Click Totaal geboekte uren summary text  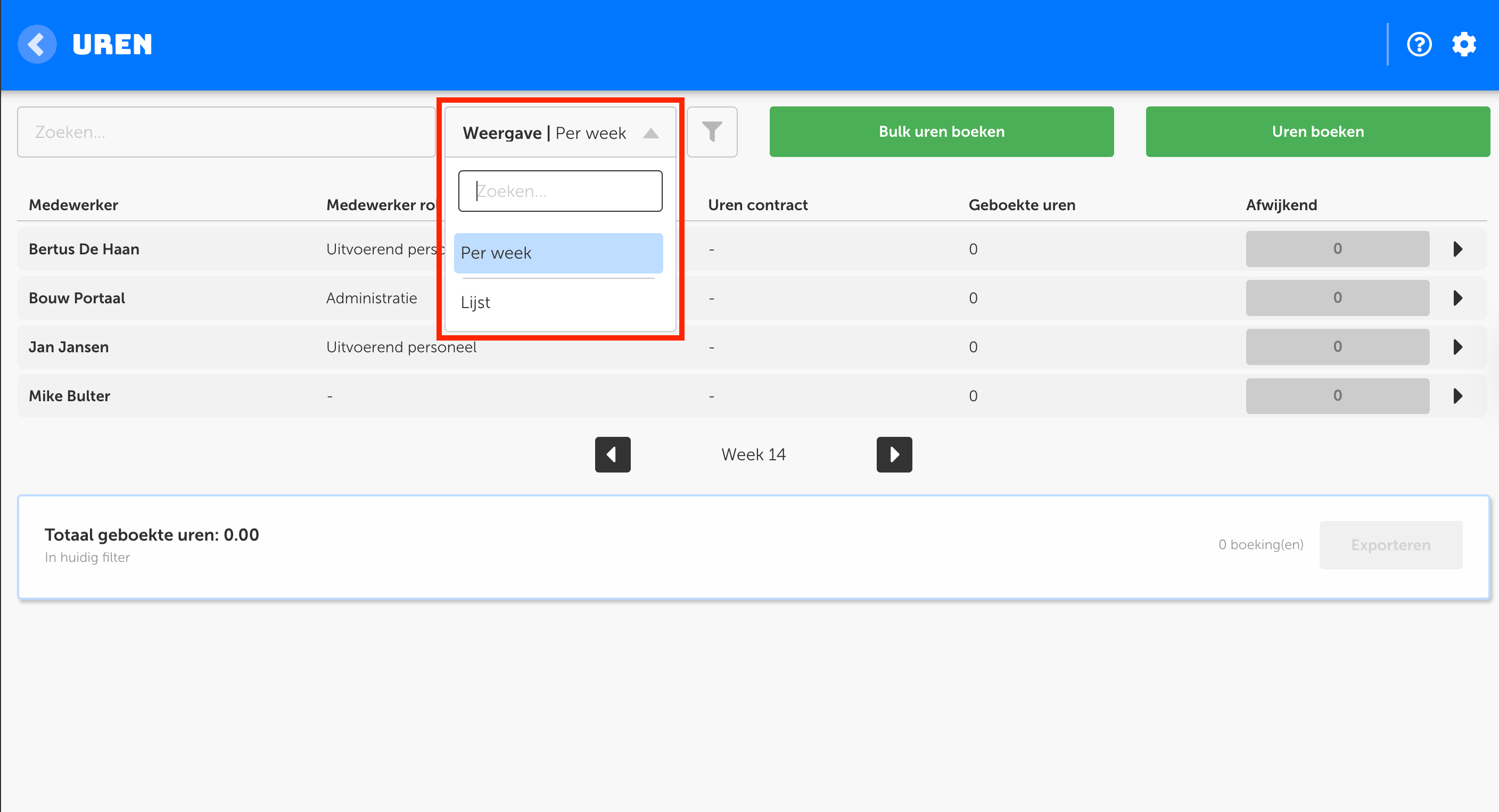[152, 535]
